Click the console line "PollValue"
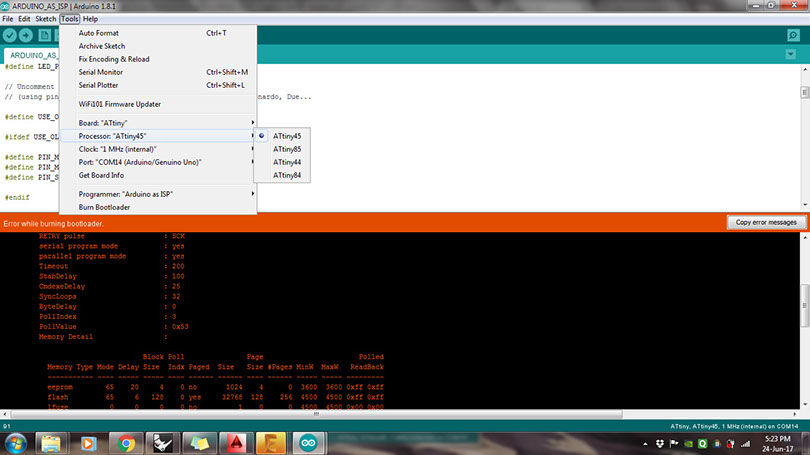 tap(57, 327)
